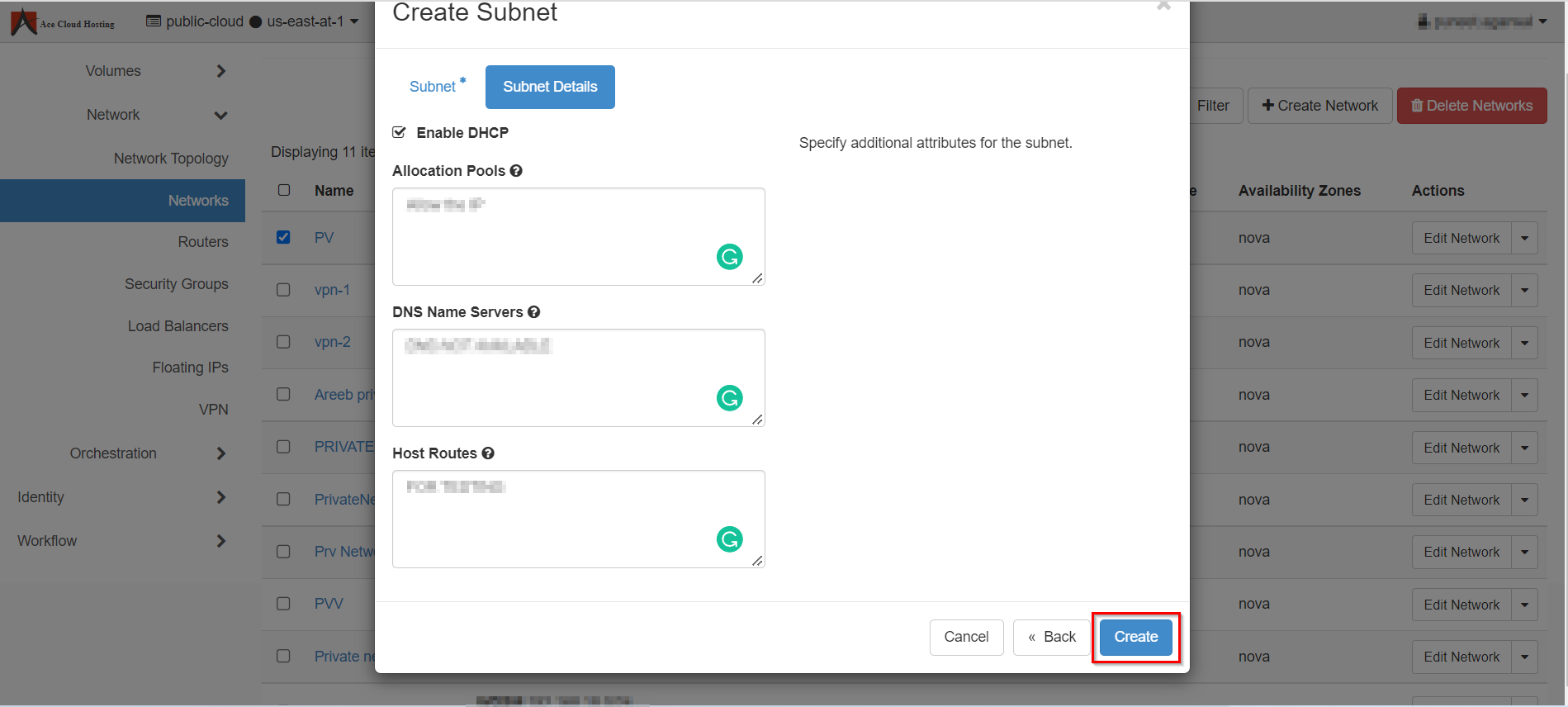The image size is (1568, 707).
Task: Select the Subnet Details tab
Action: (550, 87)
